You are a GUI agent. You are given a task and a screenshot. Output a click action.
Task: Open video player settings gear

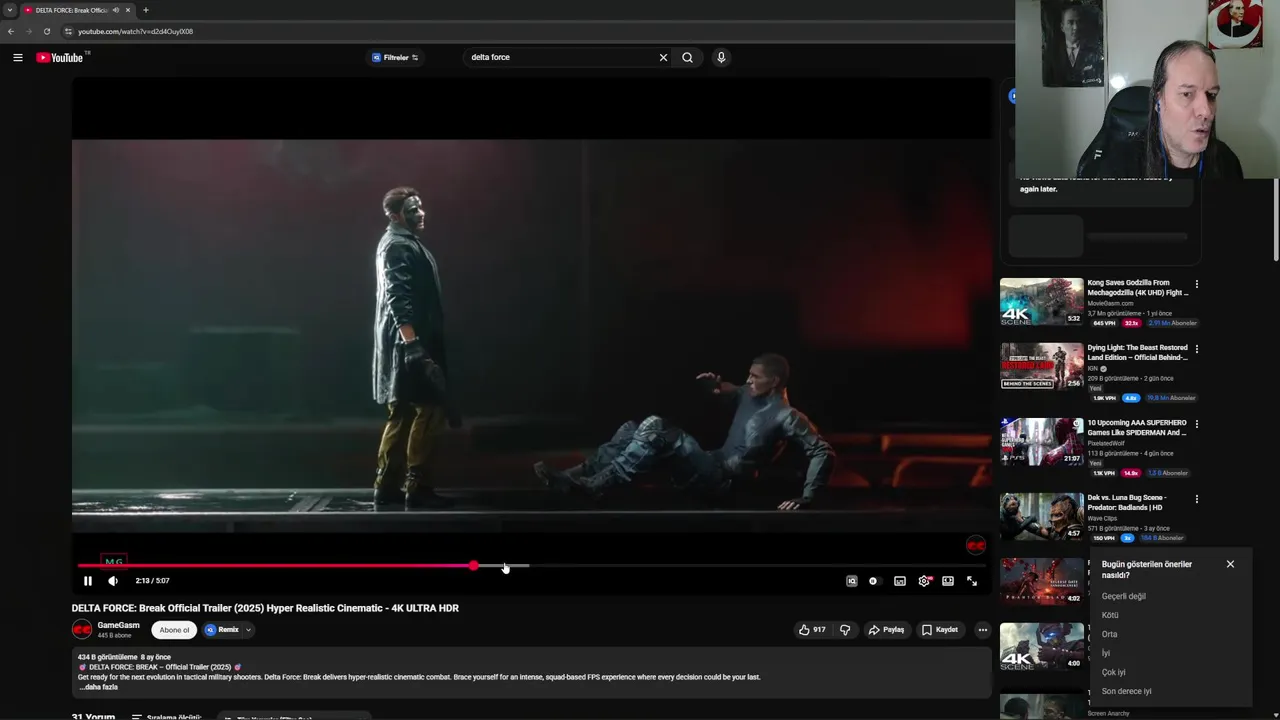click(924, 581)
